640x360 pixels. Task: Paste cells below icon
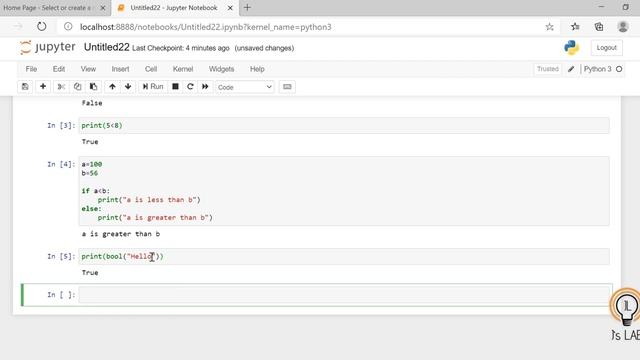93,87
